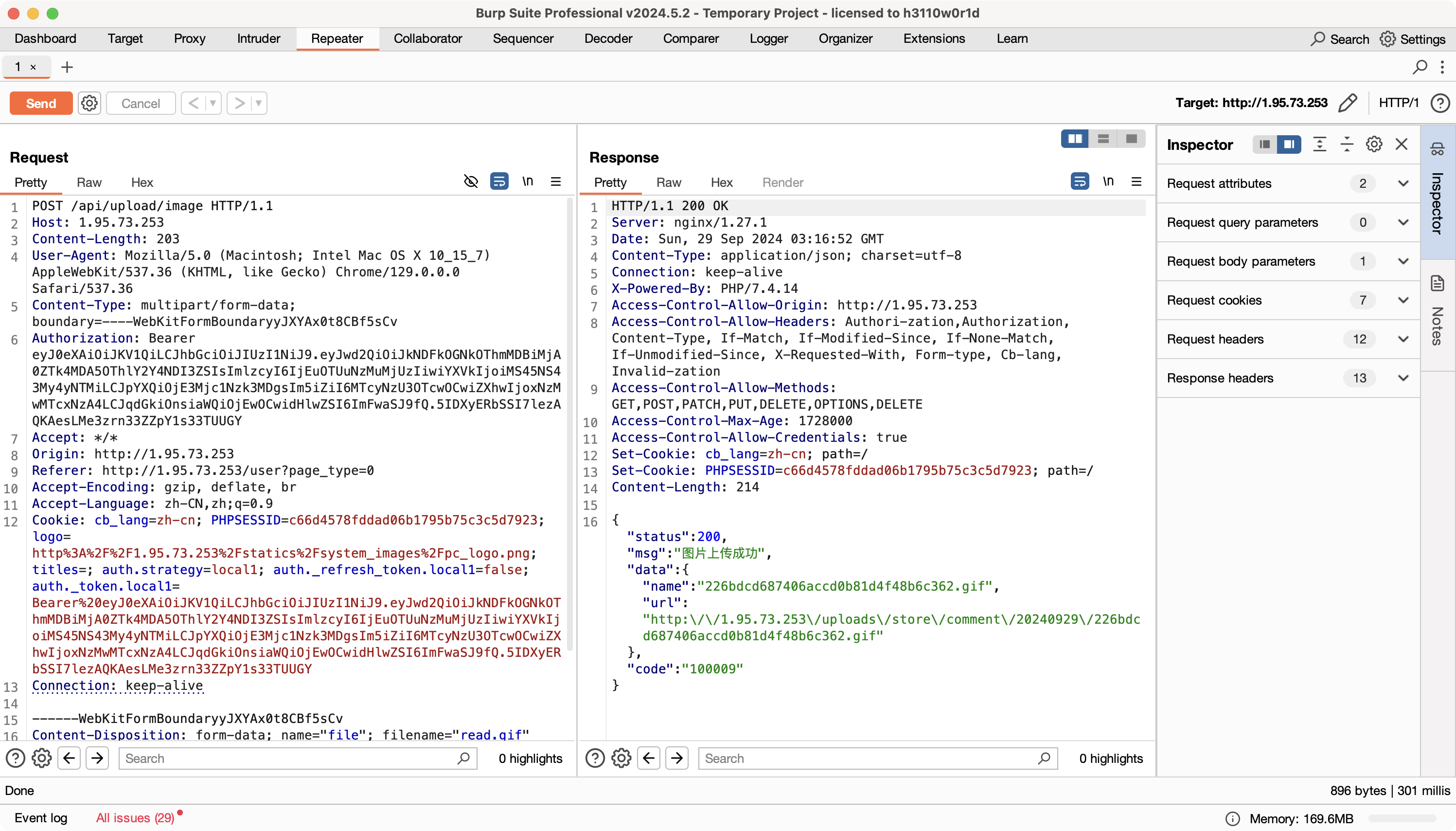Open request send settings gear
This screenshot has width=1456, height=831.
coord(89,103)
